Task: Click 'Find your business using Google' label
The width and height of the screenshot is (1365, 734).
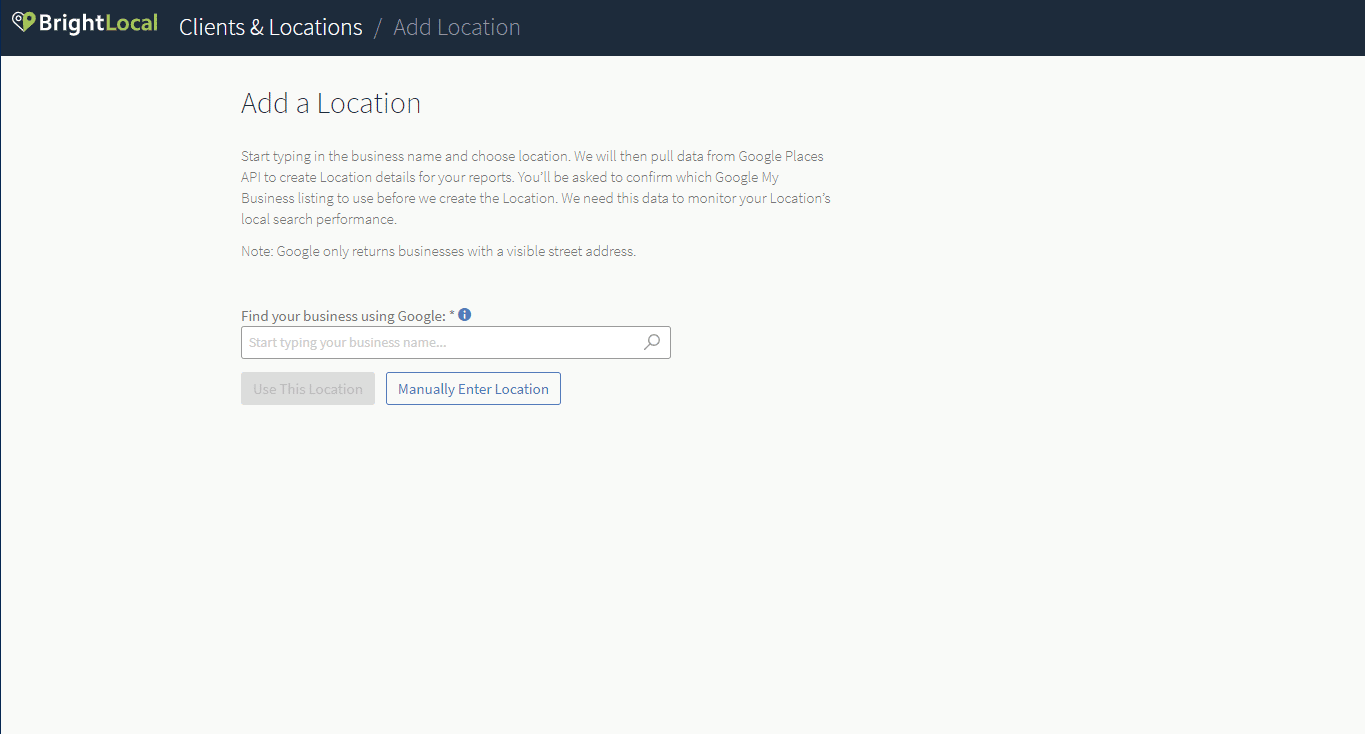Action: [342, 316]
